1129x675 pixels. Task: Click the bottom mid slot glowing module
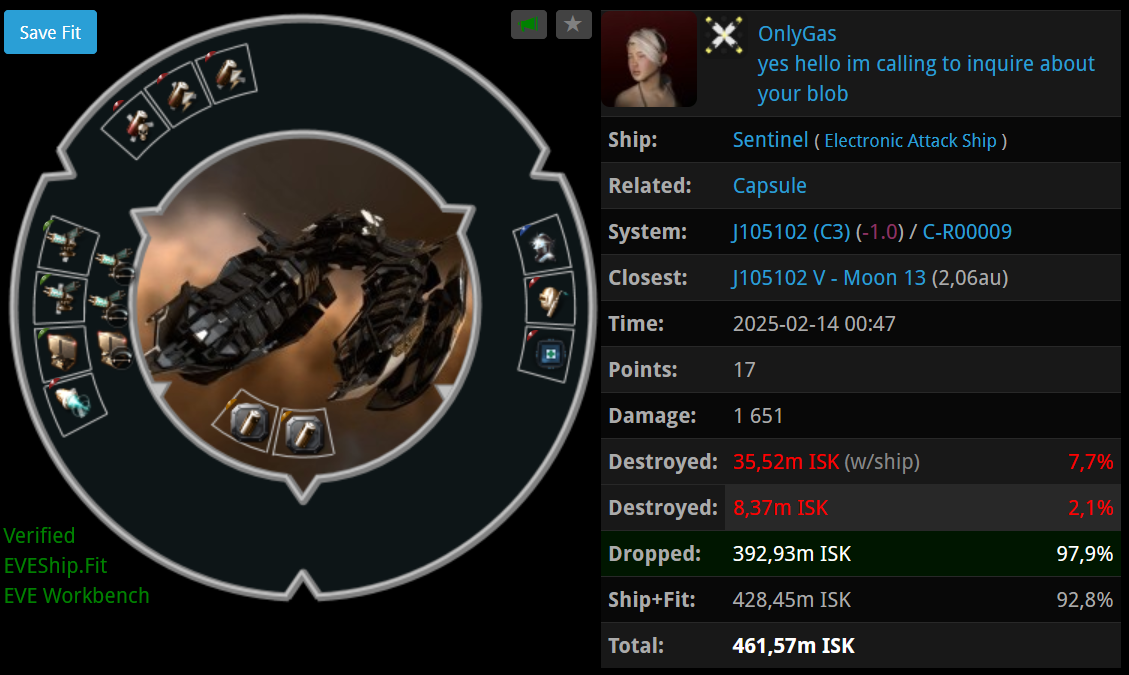tap(74, 403)
